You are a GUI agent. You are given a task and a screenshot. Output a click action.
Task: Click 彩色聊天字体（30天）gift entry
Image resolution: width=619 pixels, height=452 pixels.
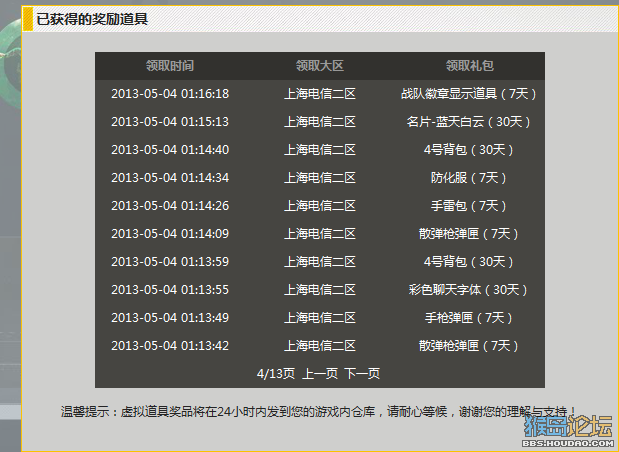coord(469,290)
